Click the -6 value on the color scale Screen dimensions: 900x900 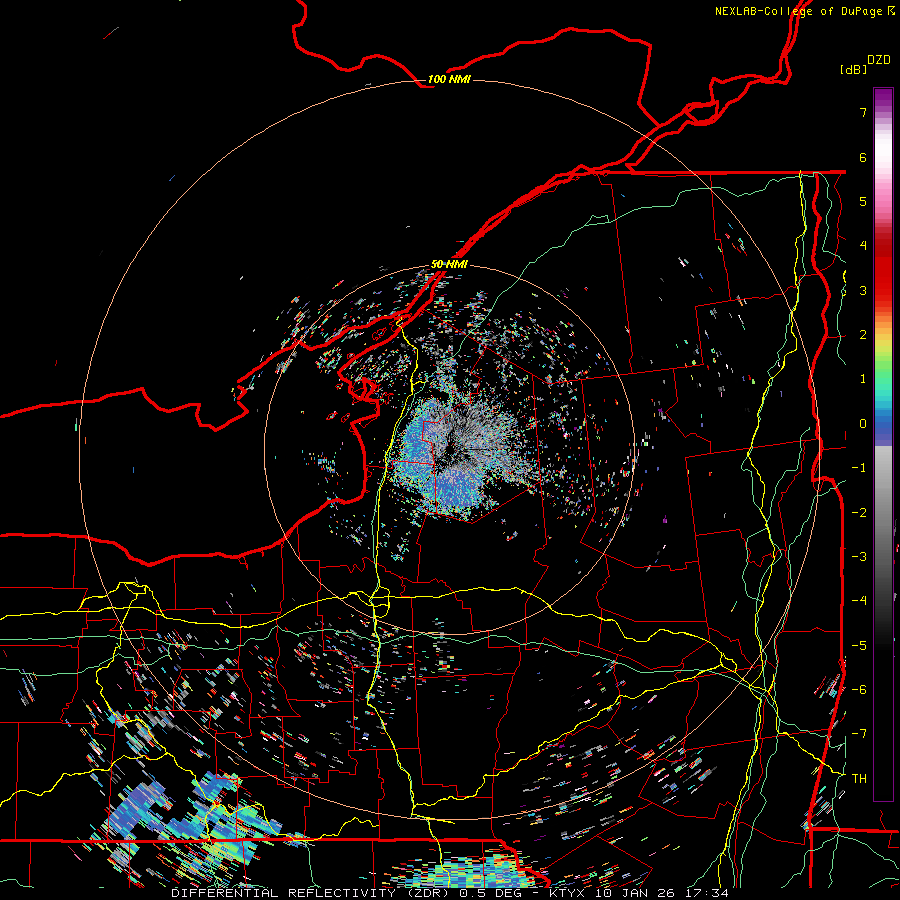[x=859, y=689]
